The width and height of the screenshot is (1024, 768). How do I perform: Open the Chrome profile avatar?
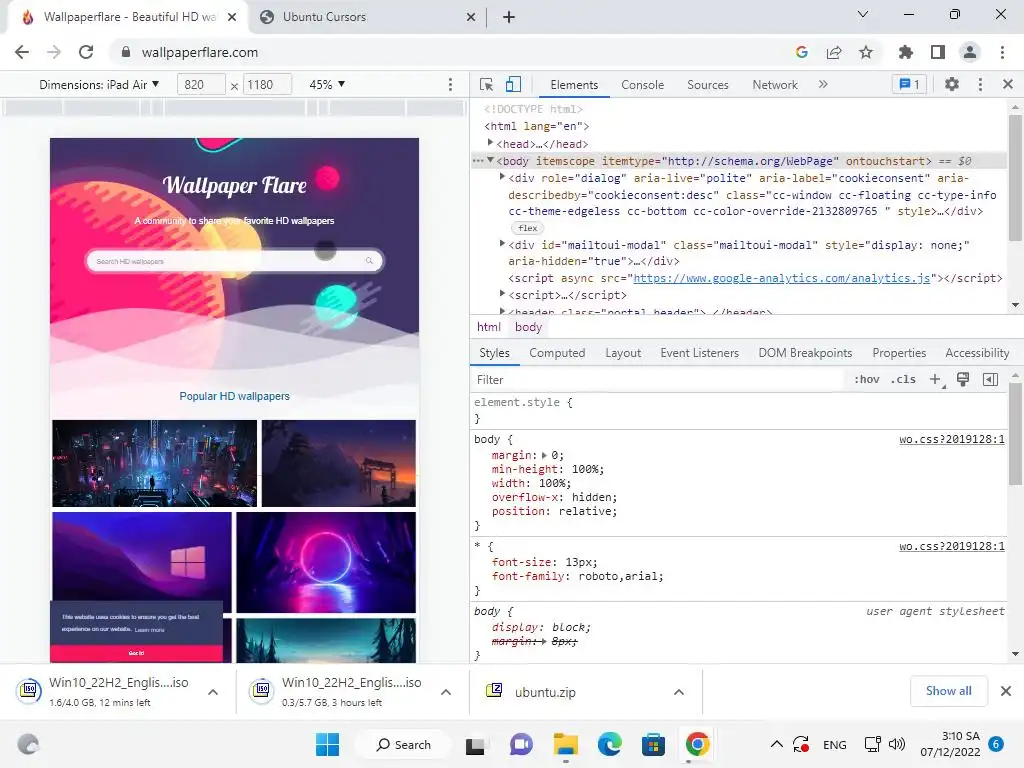[x=970, y=52]
